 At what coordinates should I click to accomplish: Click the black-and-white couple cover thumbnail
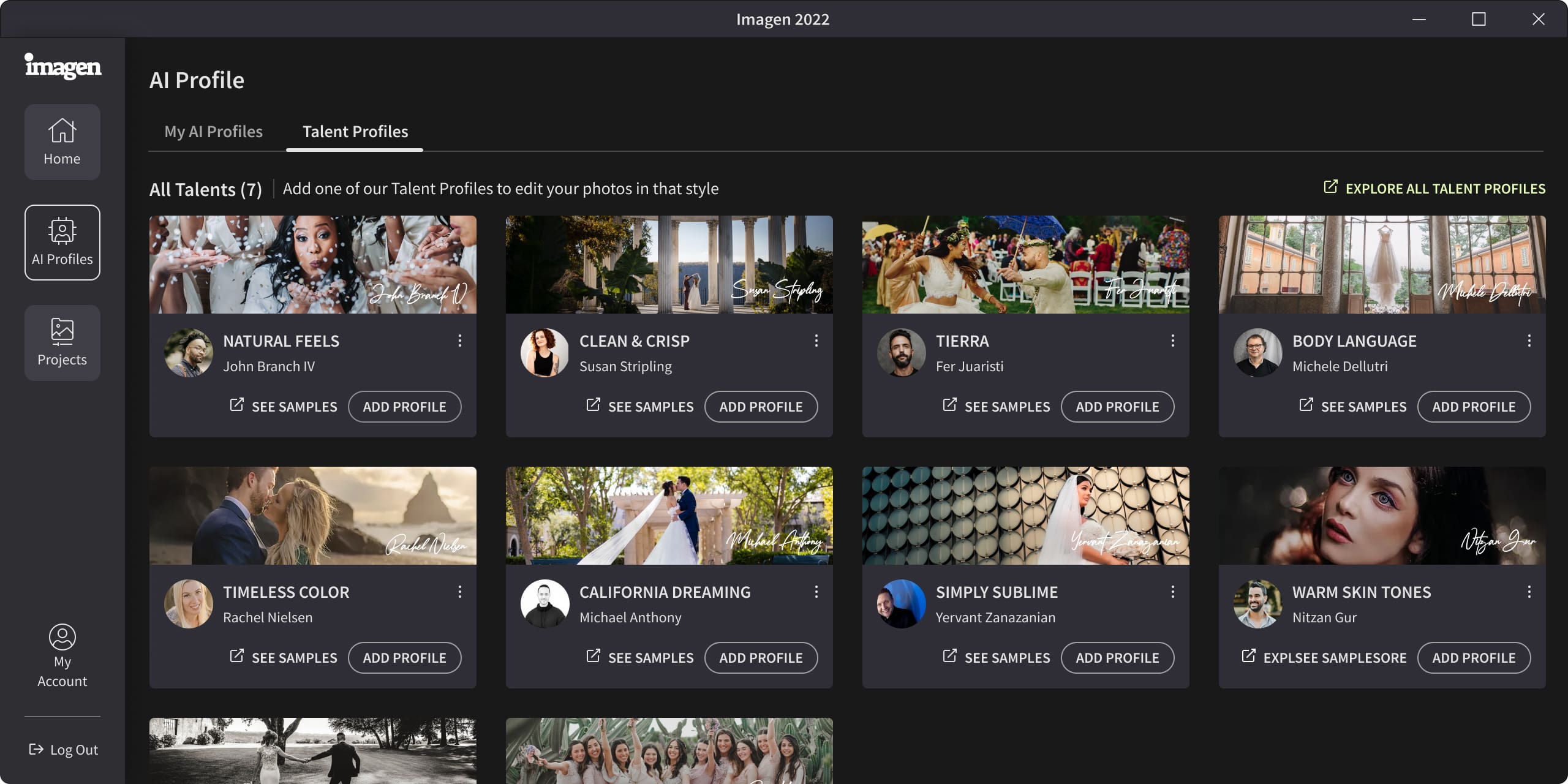pos(312,750)
